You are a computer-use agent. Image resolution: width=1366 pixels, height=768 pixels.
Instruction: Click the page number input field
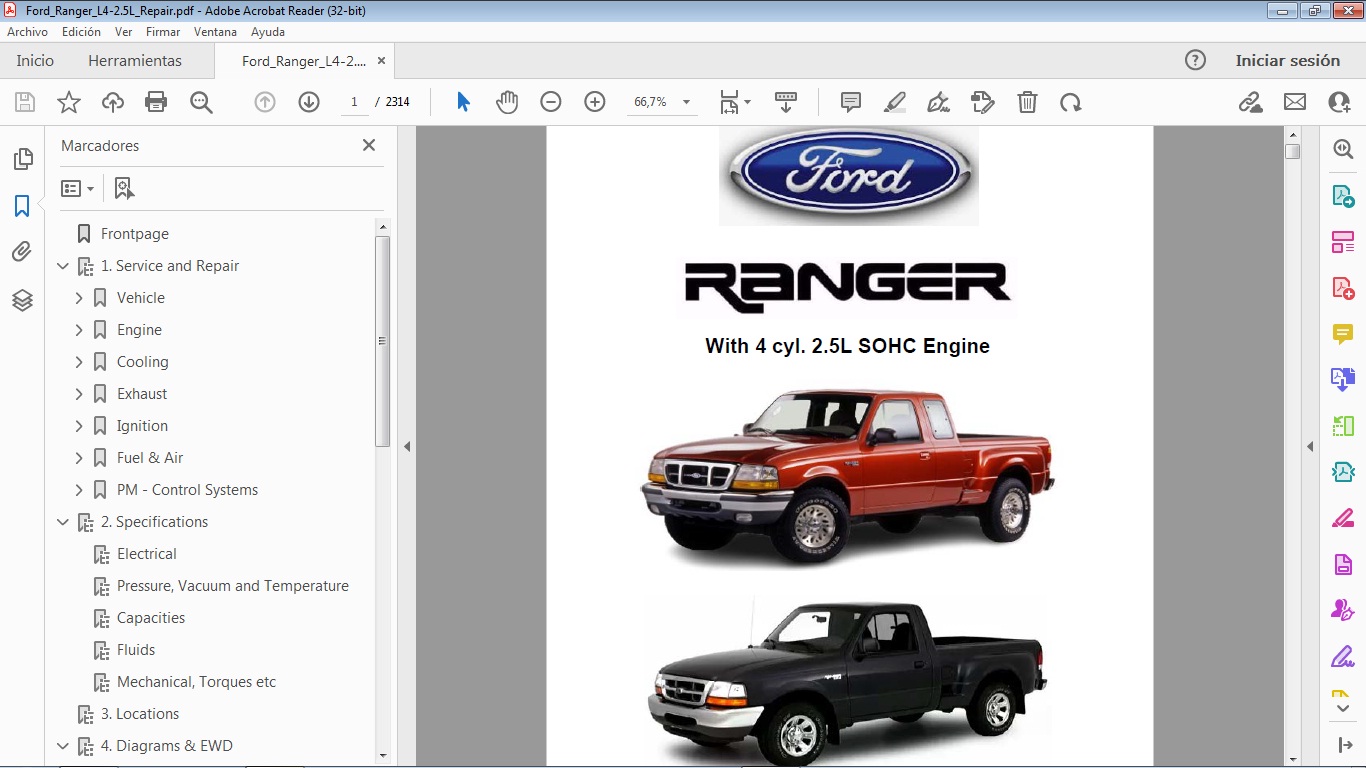(354, 101)
